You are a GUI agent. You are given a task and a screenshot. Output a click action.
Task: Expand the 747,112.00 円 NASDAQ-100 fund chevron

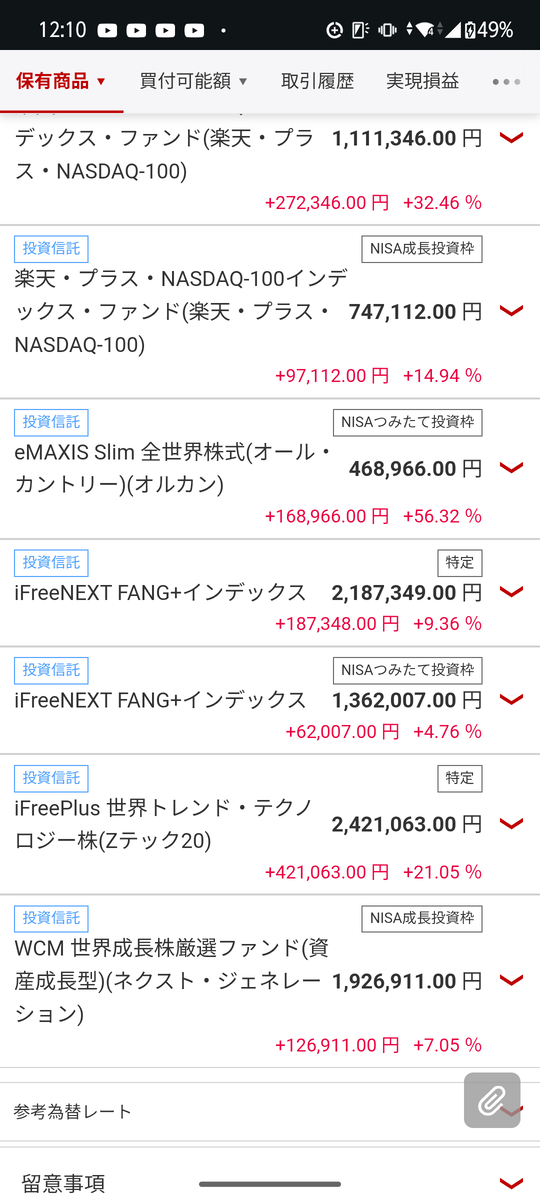pyautogui.click(x=511, y=312)
